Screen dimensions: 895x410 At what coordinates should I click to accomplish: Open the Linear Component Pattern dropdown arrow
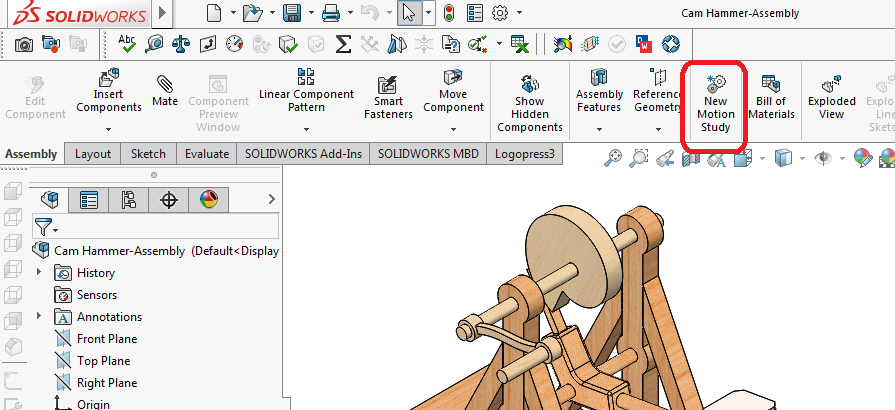tap(307, 130)
